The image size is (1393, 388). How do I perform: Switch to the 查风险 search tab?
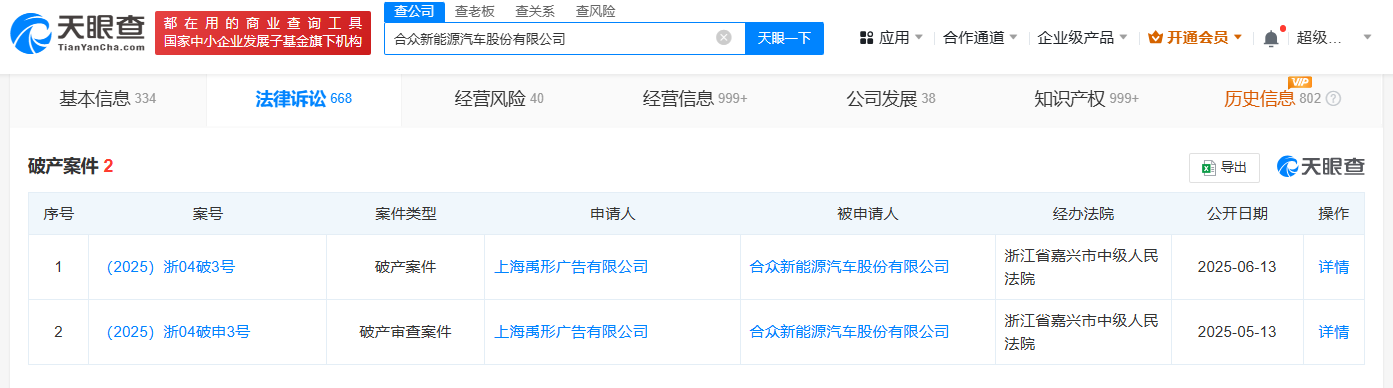(596, 11)
